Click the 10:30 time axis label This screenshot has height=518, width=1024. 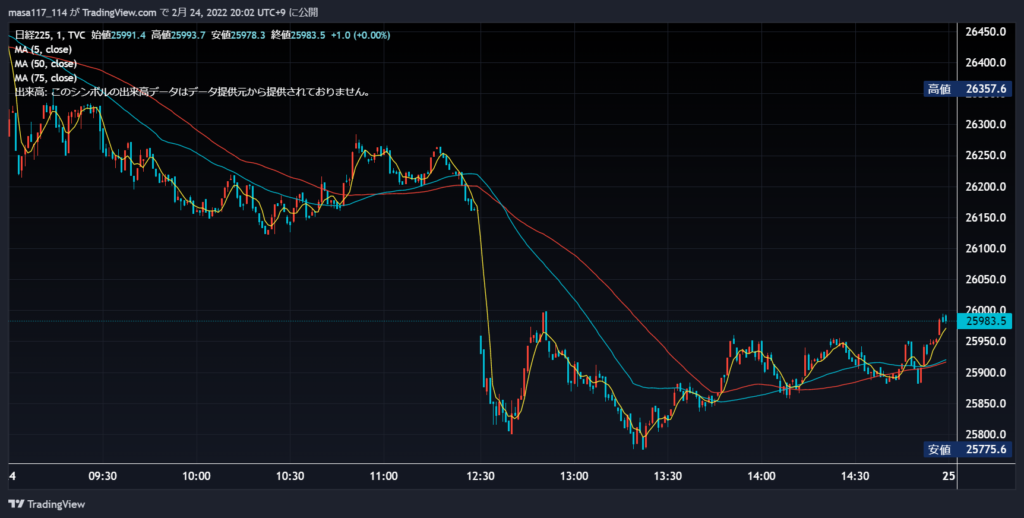point(290,476)
